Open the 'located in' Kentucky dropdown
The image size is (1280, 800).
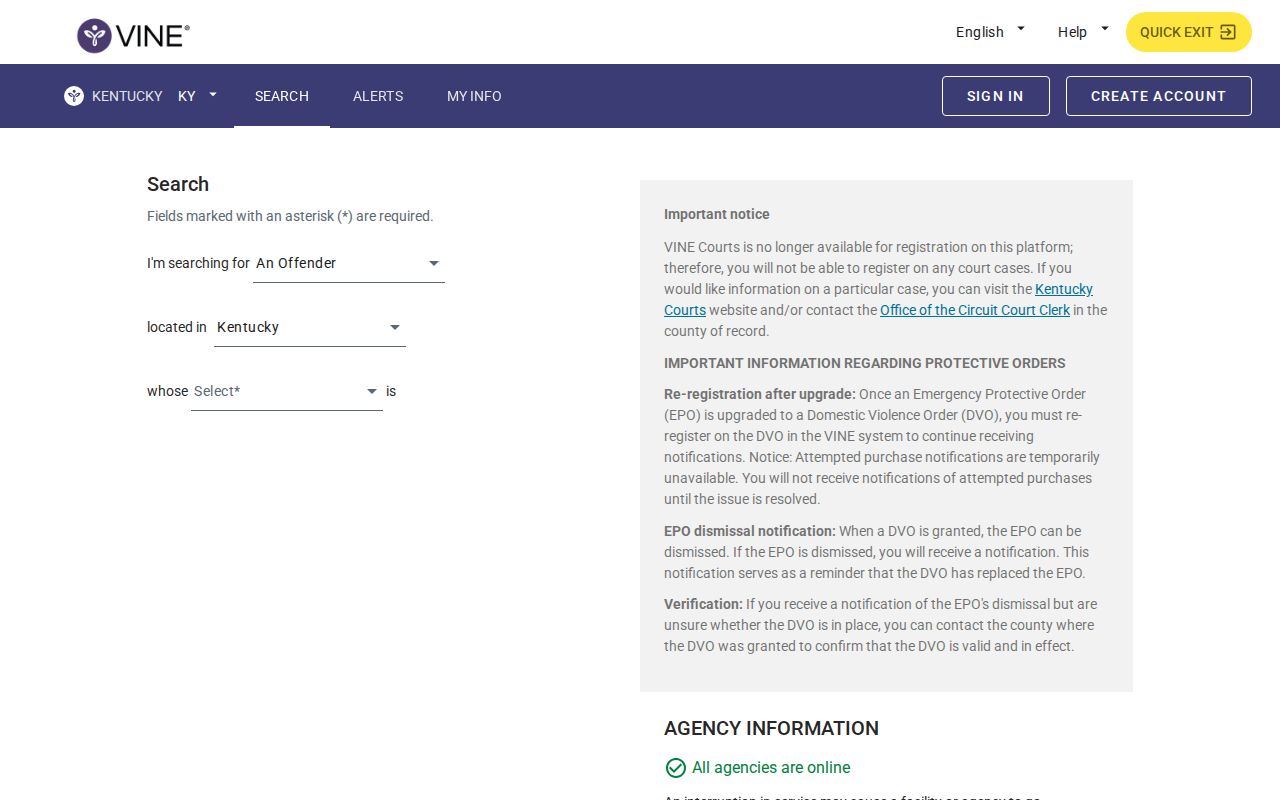coord(310,328)
